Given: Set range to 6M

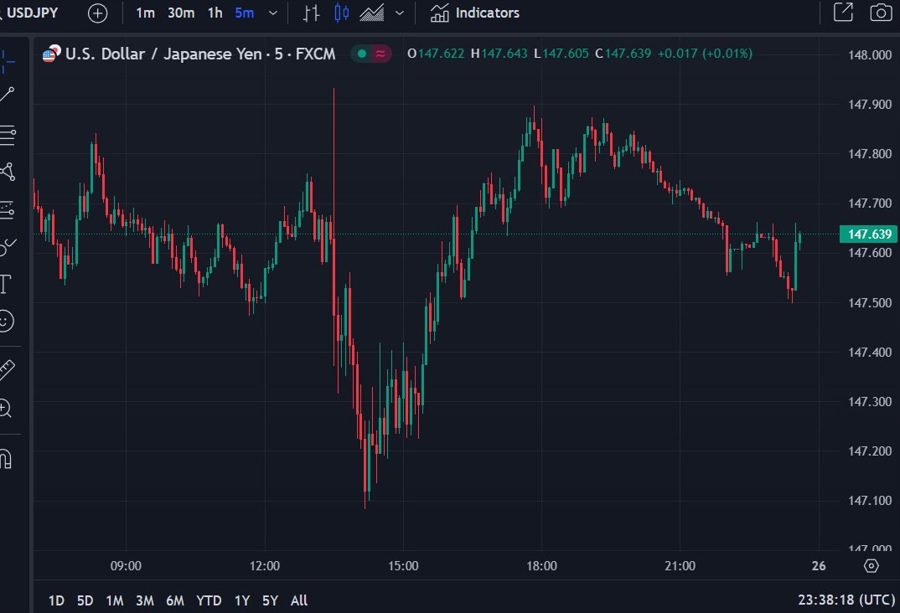Looking at the screenshot, I should (x=175, y=600).
